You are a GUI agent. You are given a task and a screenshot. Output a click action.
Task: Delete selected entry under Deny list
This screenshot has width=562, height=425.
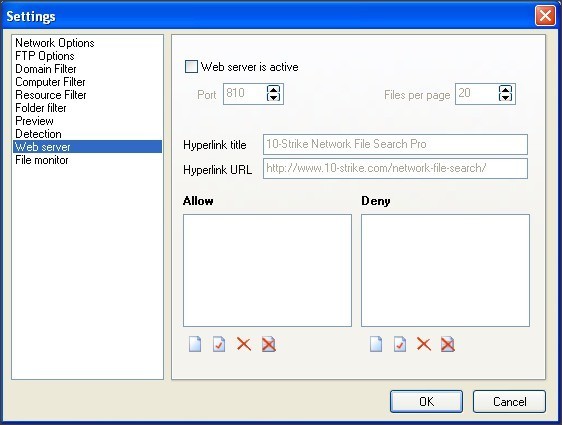click(x=424, y=344)
